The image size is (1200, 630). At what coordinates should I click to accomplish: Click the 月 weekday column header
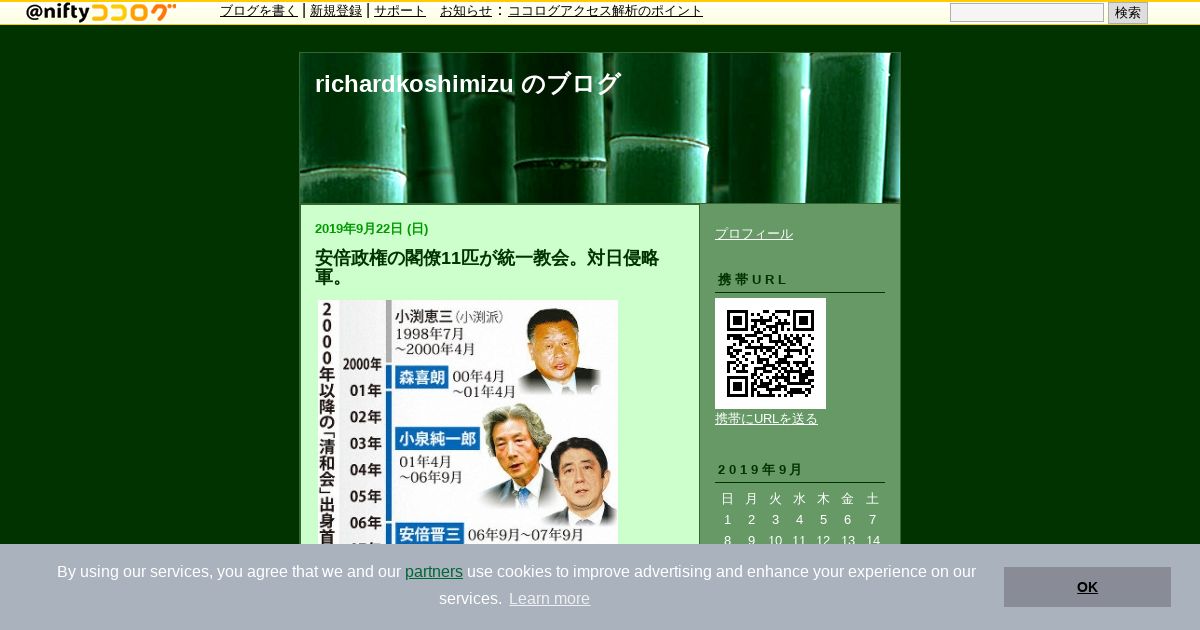[x=751, y=499]
